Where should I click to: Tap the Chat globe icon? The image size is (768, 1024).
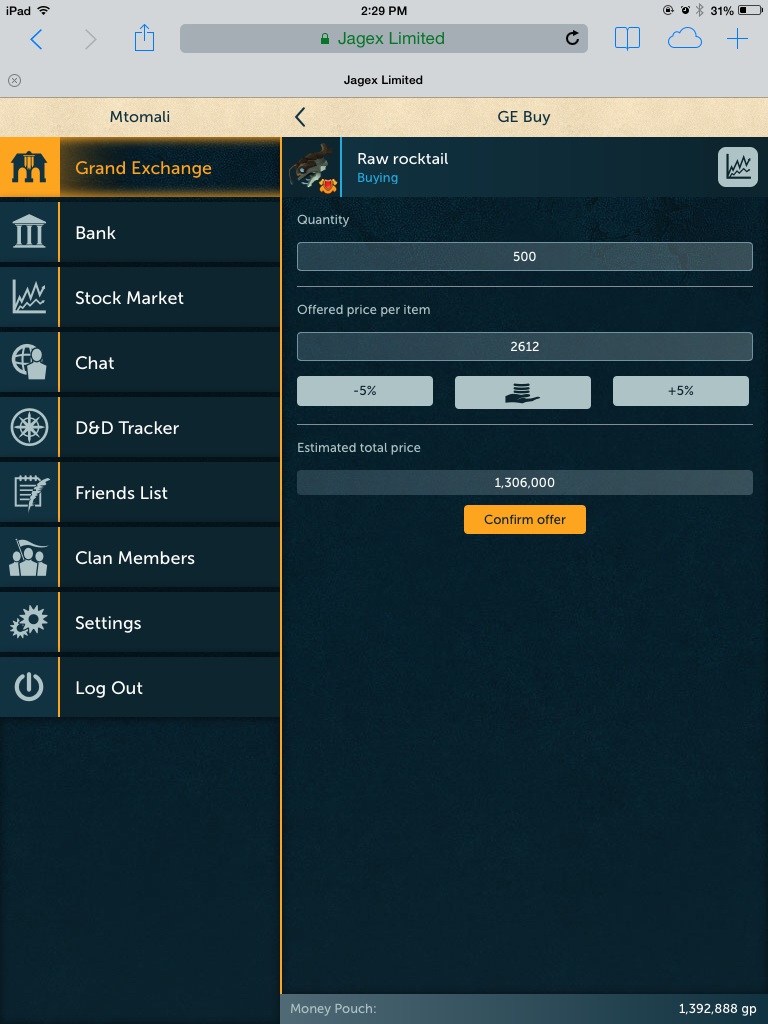coord(29,363)
